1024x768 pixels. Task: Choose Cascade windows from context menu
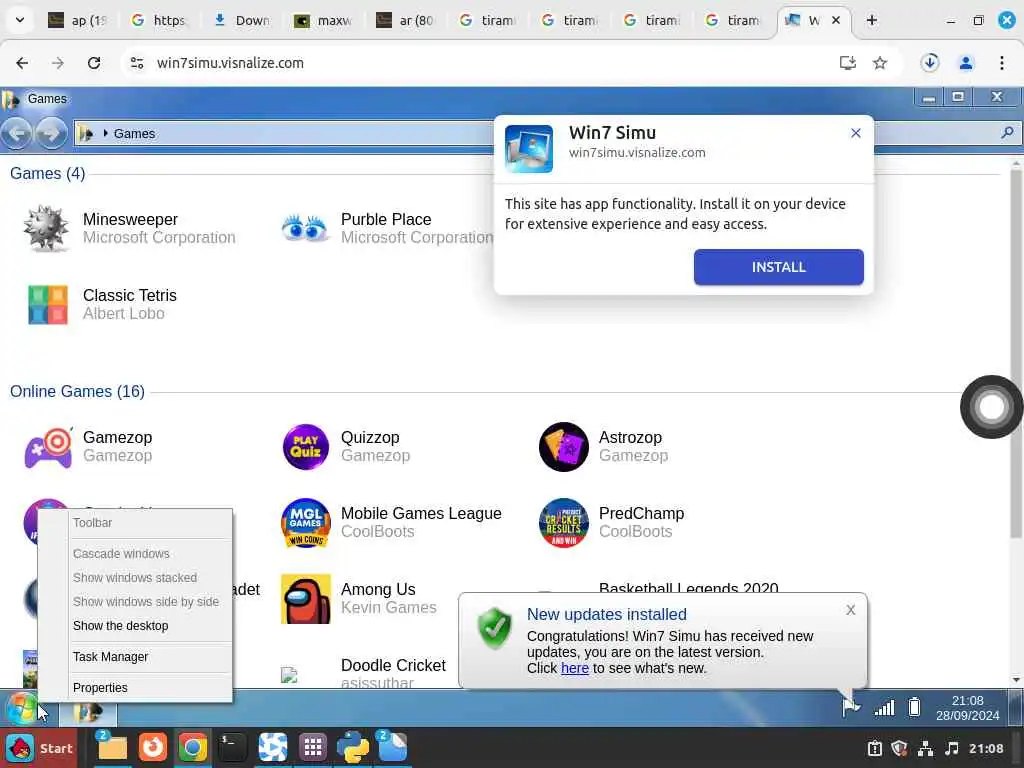pos(121,554)
